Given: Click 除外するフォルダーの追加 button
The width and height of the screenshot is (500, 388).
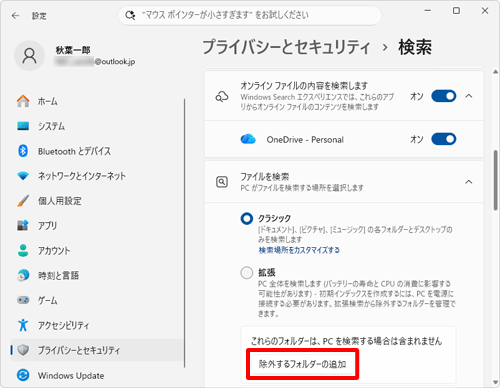Looking at the screenshot, I should [303, 364].
